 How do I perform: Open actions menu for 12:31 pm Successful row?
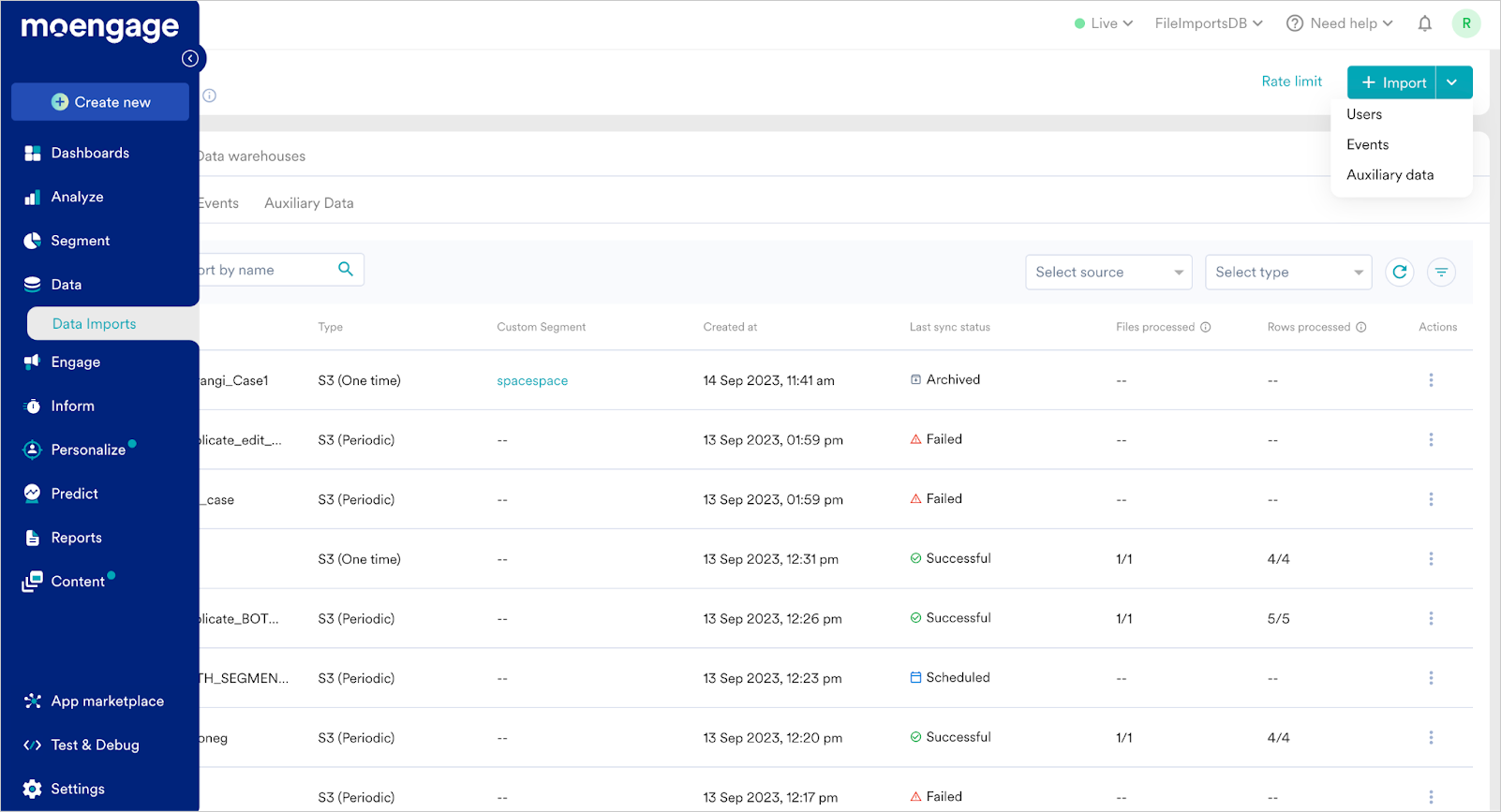1431,559
